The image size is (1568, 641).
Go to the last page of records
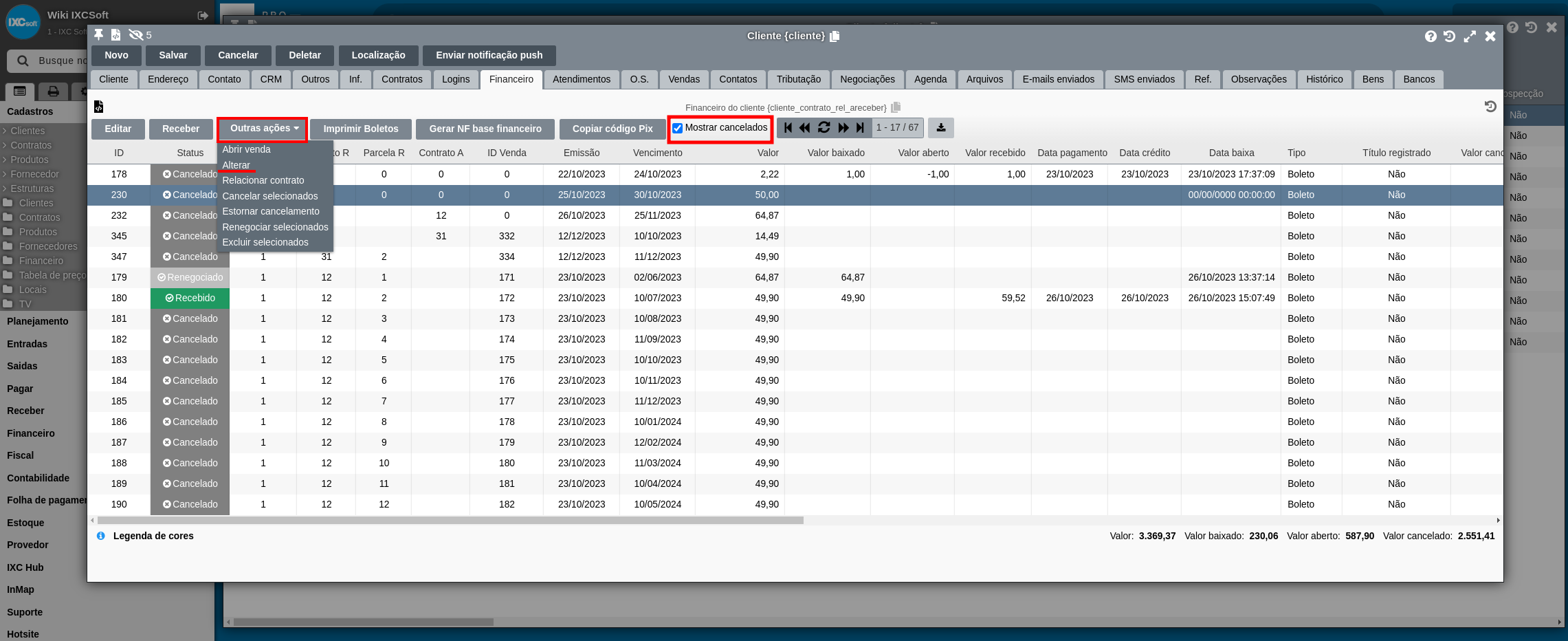point(860,127)
